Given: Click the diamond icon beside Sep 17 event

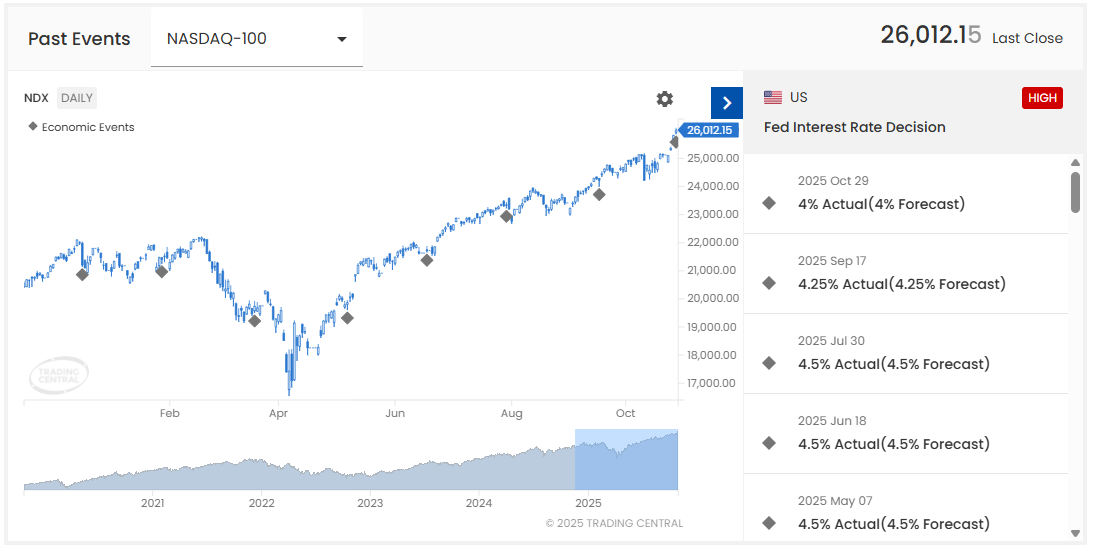Looking at the screenshot, I should (x=769, y=283).
